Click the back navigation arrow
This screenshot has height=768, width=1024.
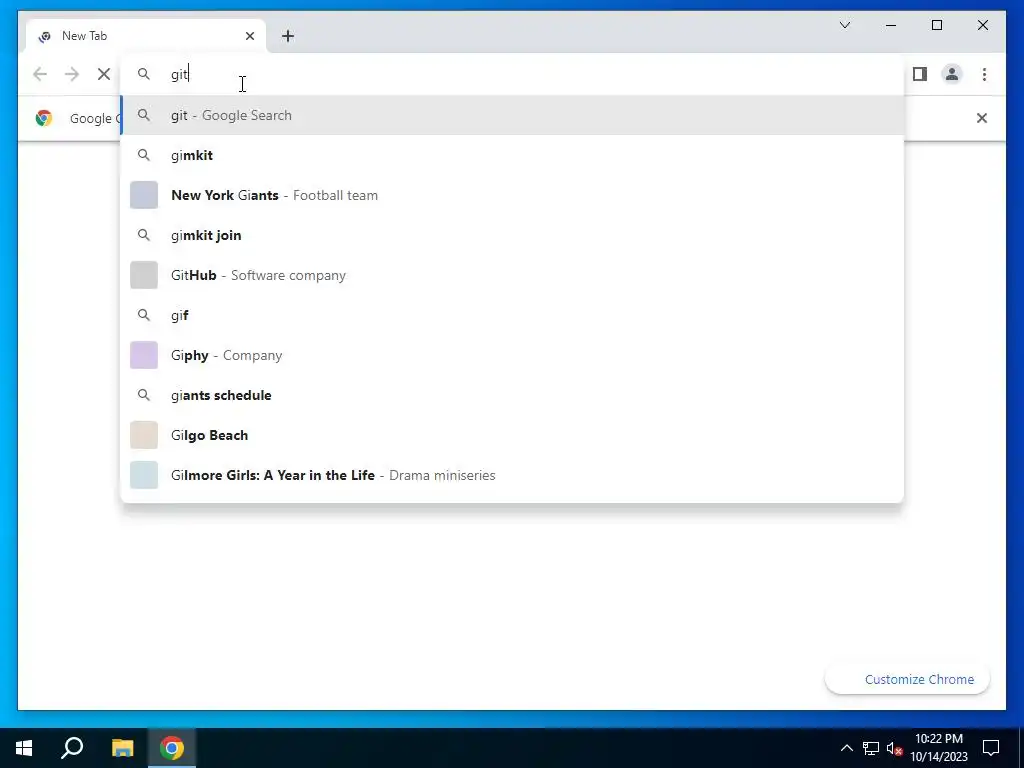[40, 74]
